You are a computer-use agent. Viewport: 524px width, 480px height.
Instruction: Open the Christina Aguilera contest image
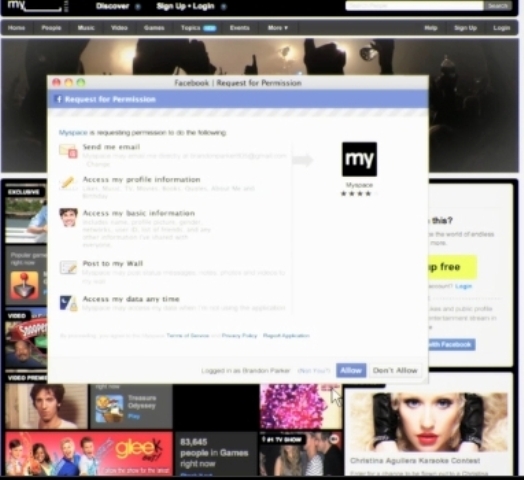click(x=428, y=423)
